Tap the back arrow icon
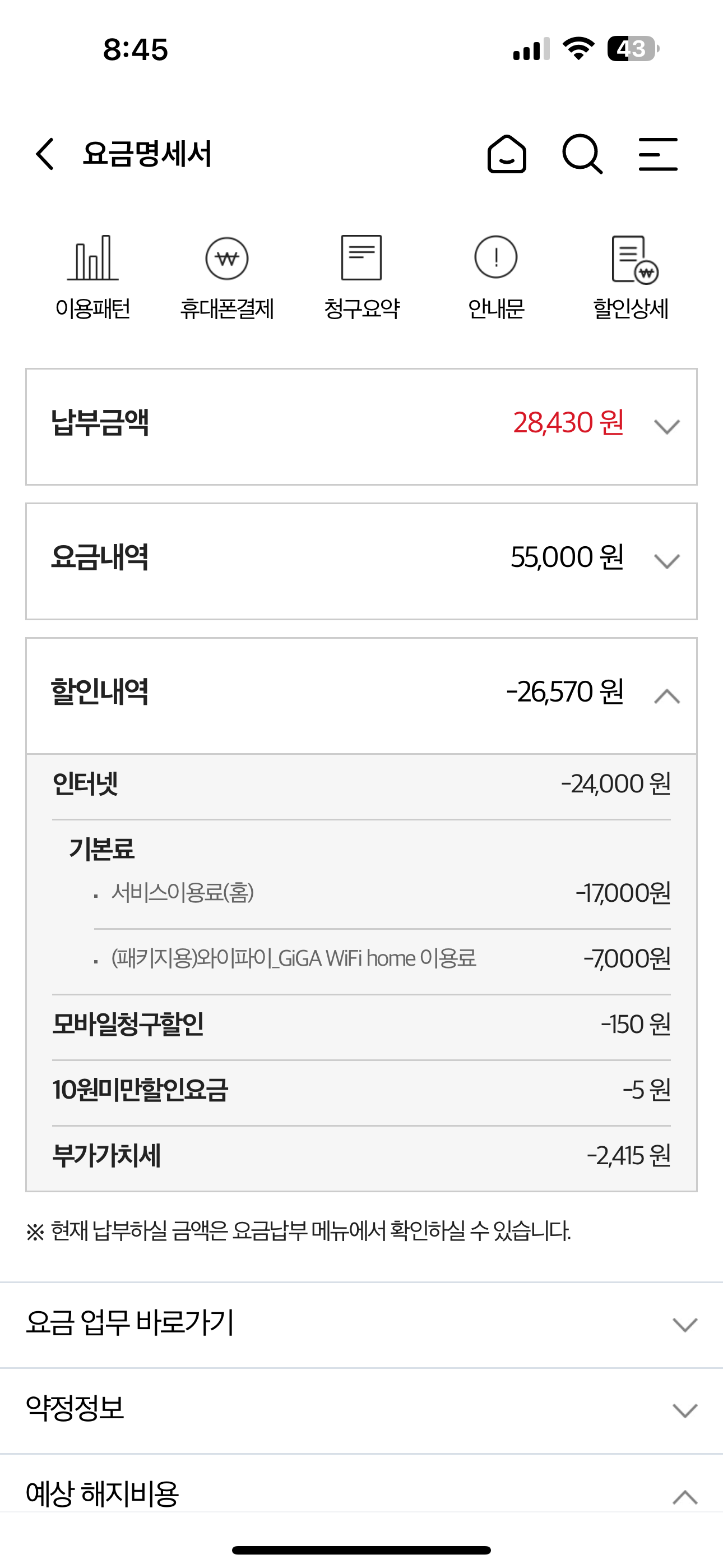 click(x=45, y=154)
